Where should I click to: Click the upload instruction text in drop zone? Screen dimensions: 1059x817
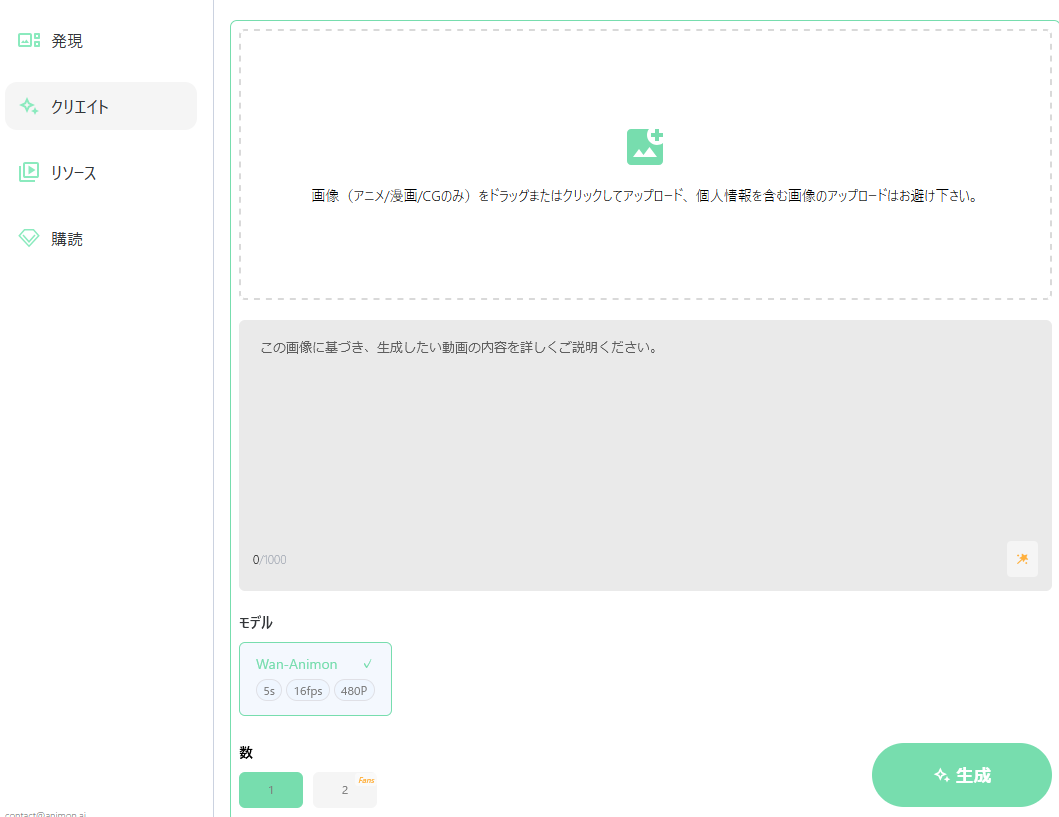point(645,196)
